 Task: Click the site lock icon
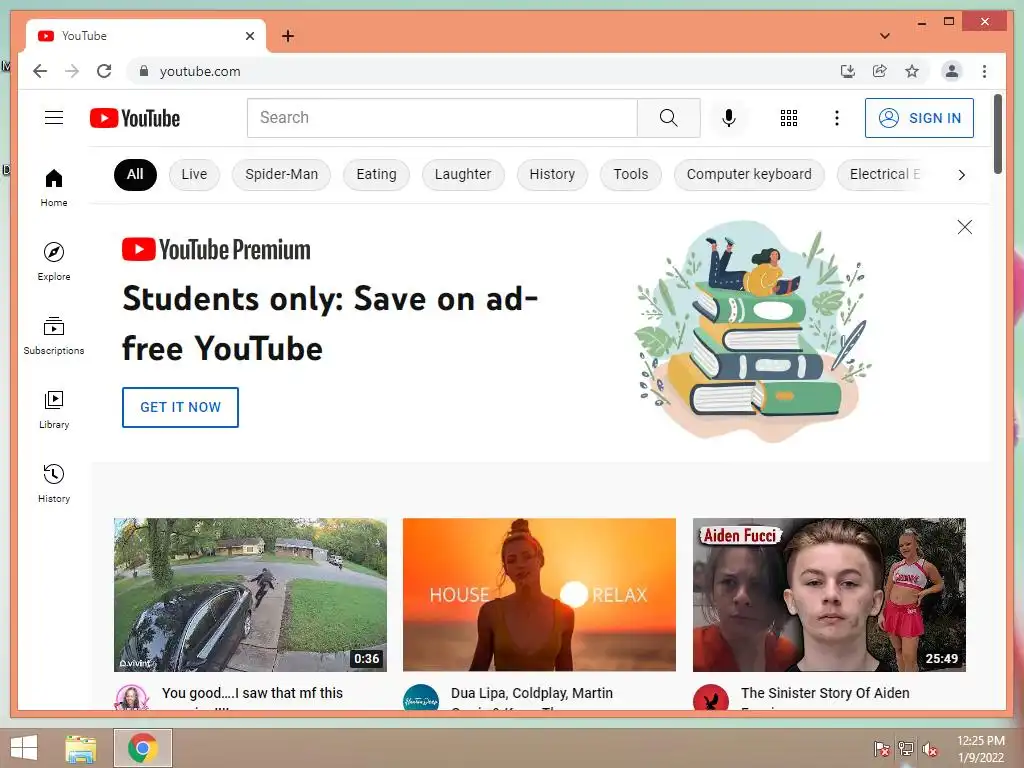pyautogui.click(x=144, y=71)
